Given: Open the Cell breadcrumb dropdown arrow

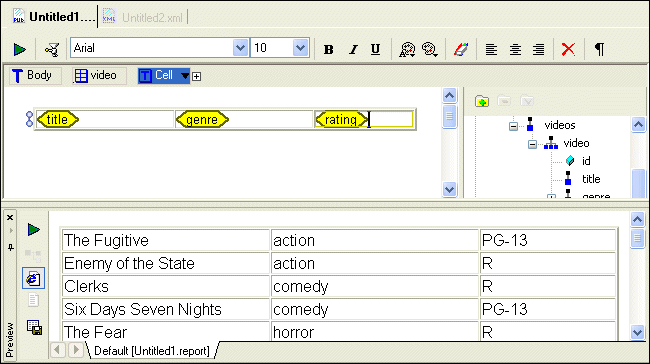Looking at the screenshot, I should [x=185, y=76].
